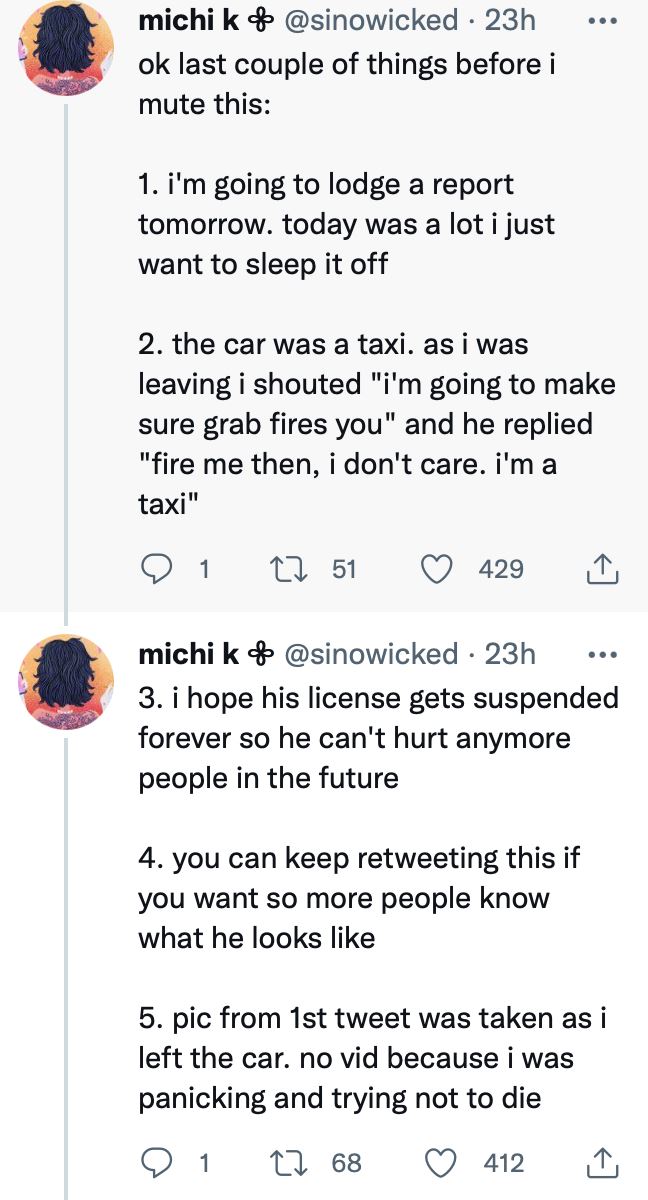648x1200 pixels.
Task: Reply to the second tweet
Action: (x=156, y=1162)
